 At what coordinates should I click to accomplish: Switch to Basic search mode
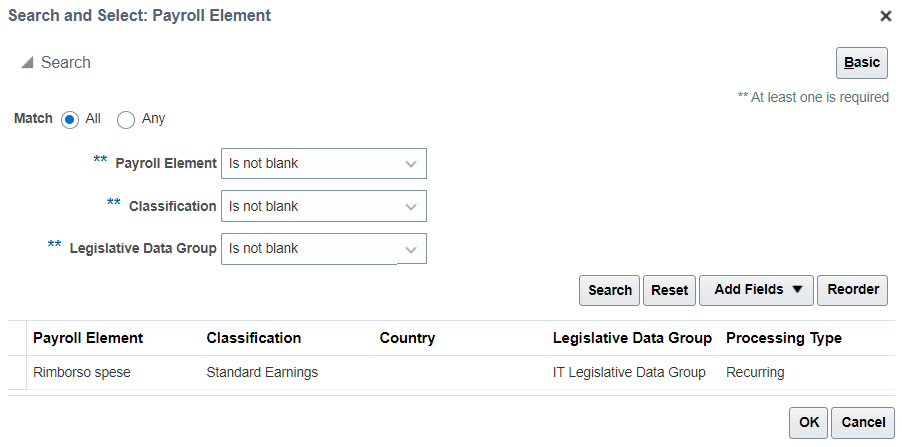pos(862,63)
